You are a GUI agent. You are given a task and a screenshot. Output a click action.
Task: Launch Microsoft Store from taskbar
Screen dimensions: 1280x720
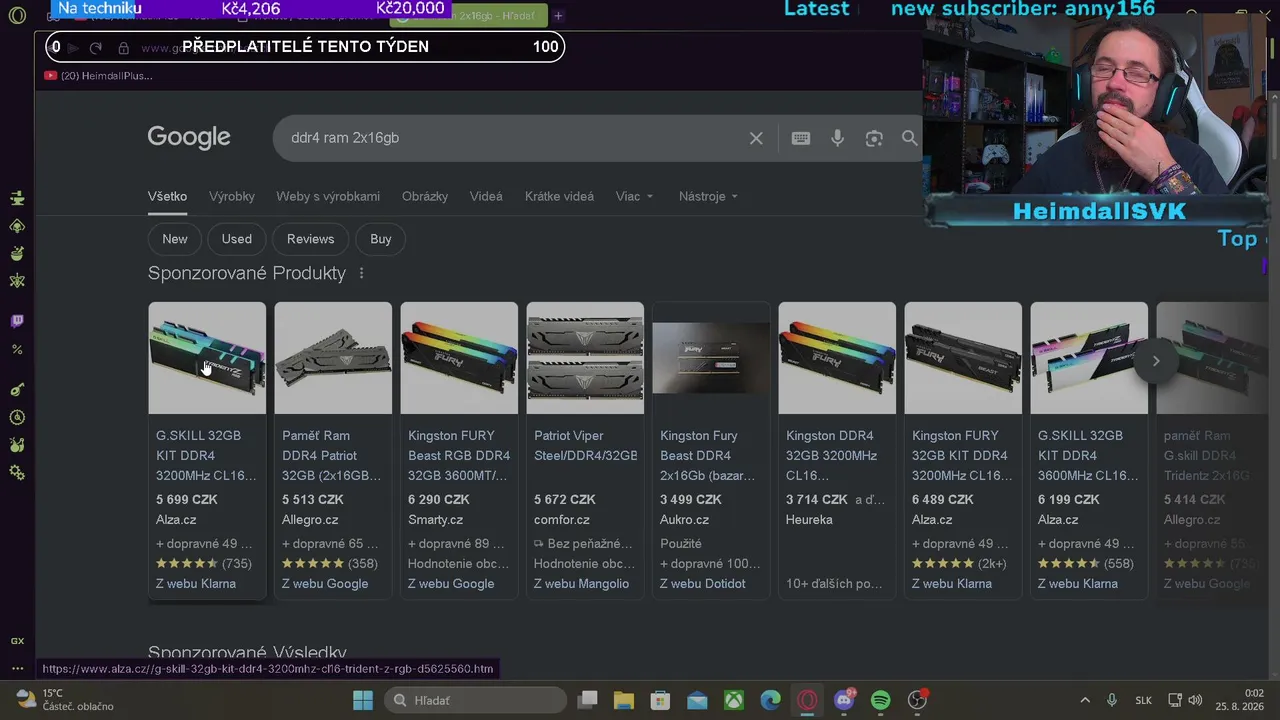(x=660, y=700)
